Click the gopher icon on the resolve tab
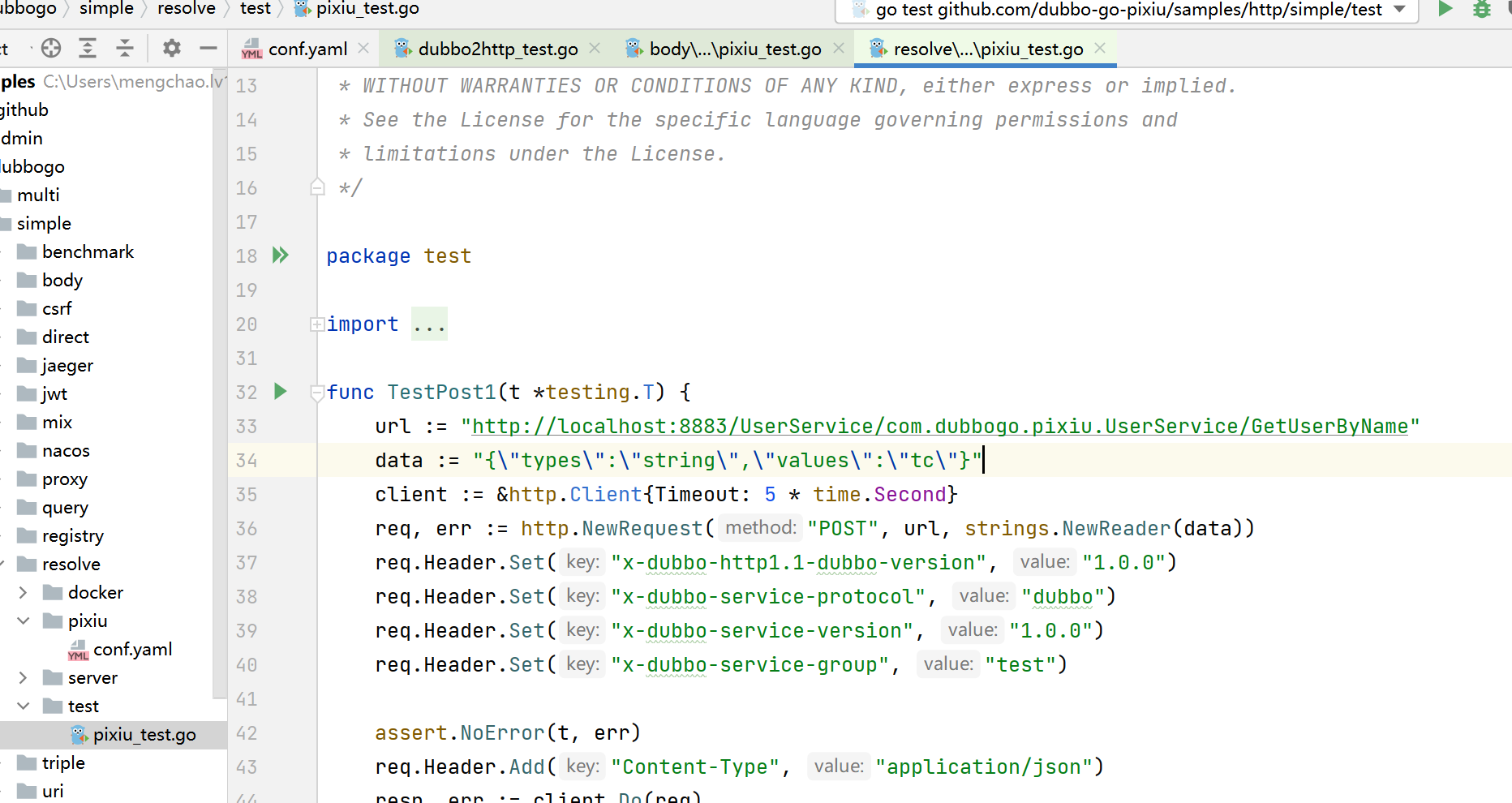Image resolution: width=1512 pixels, height=803 pixels. tap(878, 48)
